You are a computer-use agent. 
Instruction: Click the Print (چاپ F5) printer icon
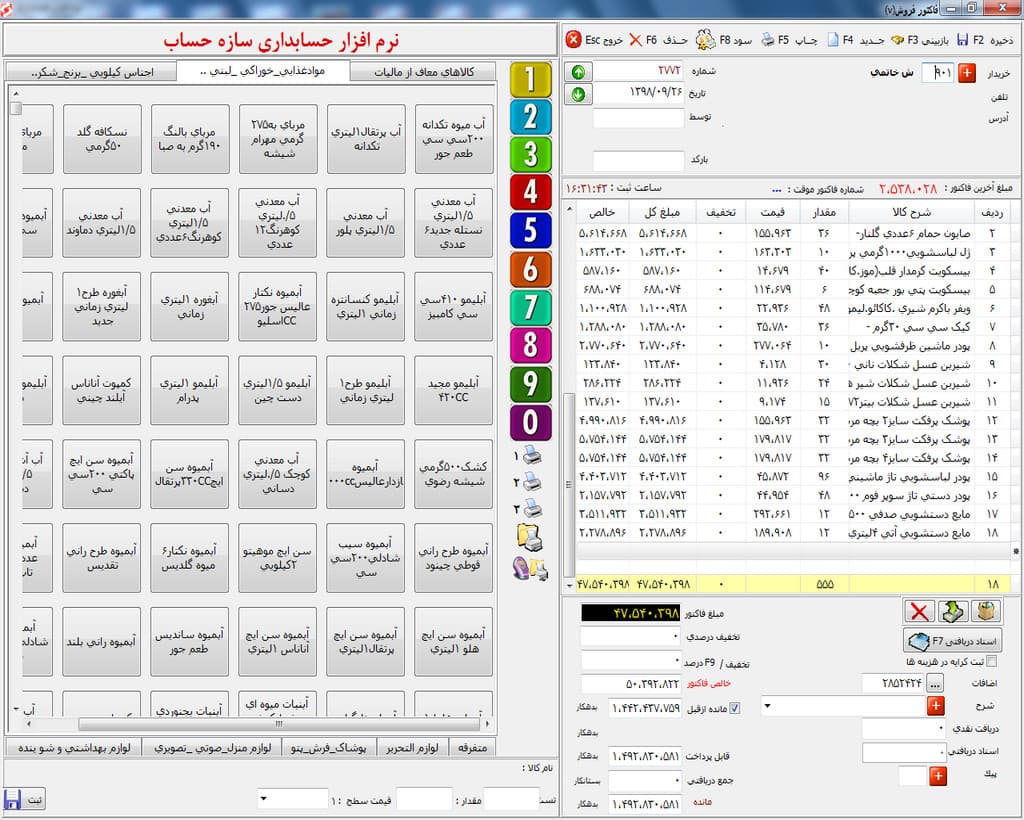767,40
